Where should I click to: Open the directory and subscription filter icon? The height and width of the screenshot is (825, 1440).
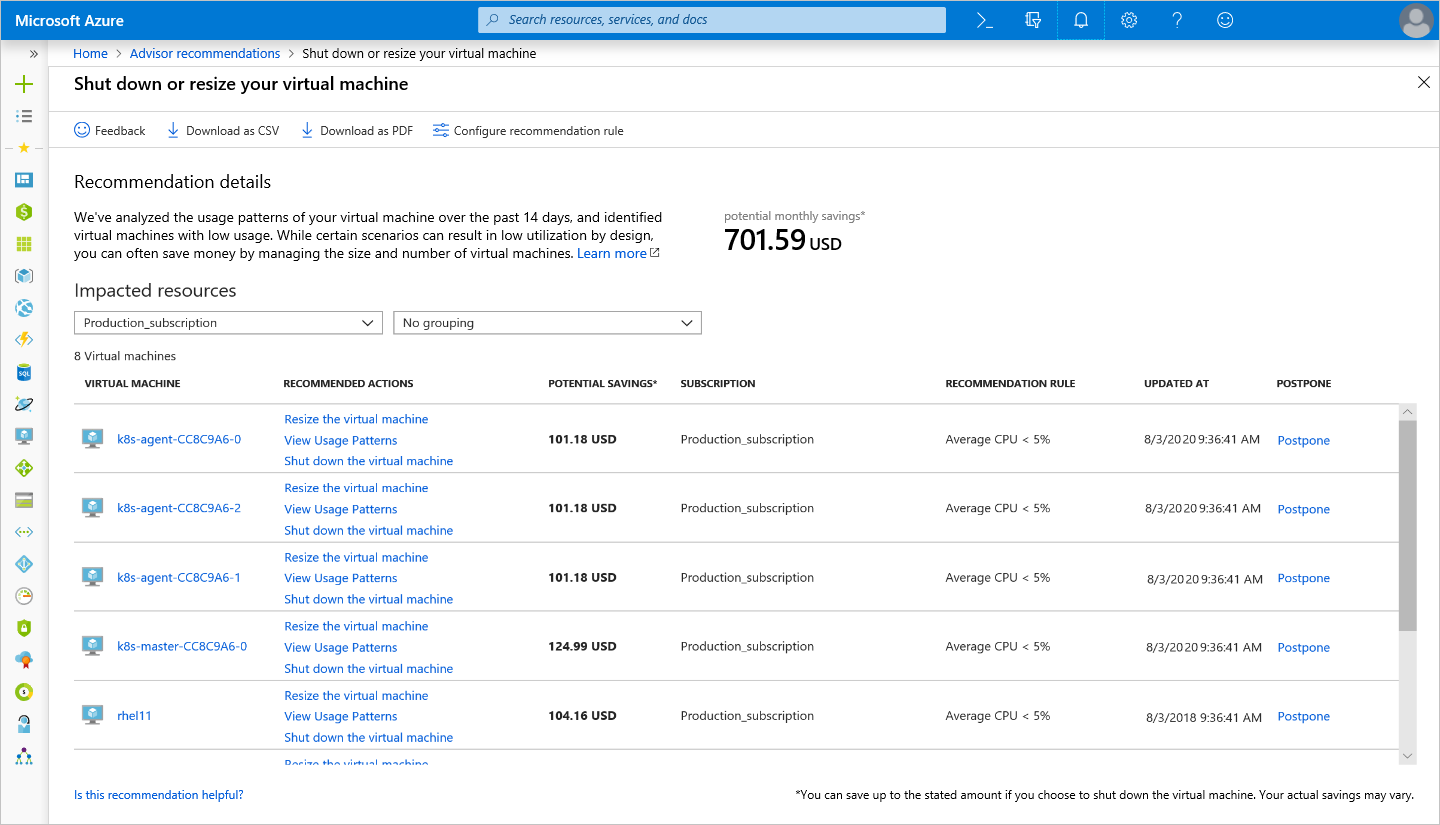(x=1033, y=20)
